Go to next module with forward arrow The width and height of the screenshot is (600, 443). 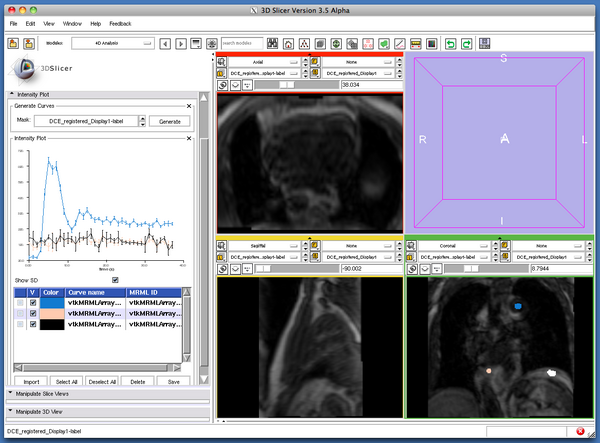(180, 44)
